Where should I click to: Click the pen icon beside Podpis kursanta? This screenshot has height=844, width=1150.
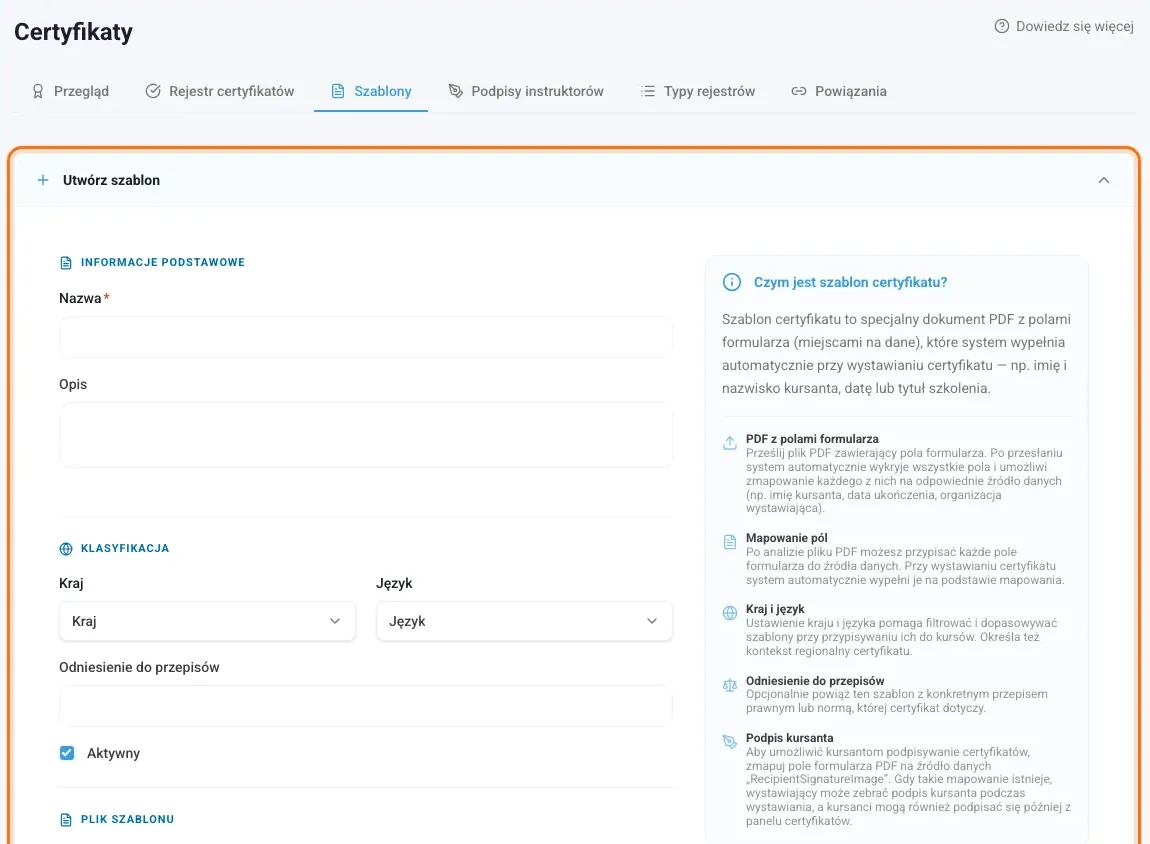click(x=730, y=741)
